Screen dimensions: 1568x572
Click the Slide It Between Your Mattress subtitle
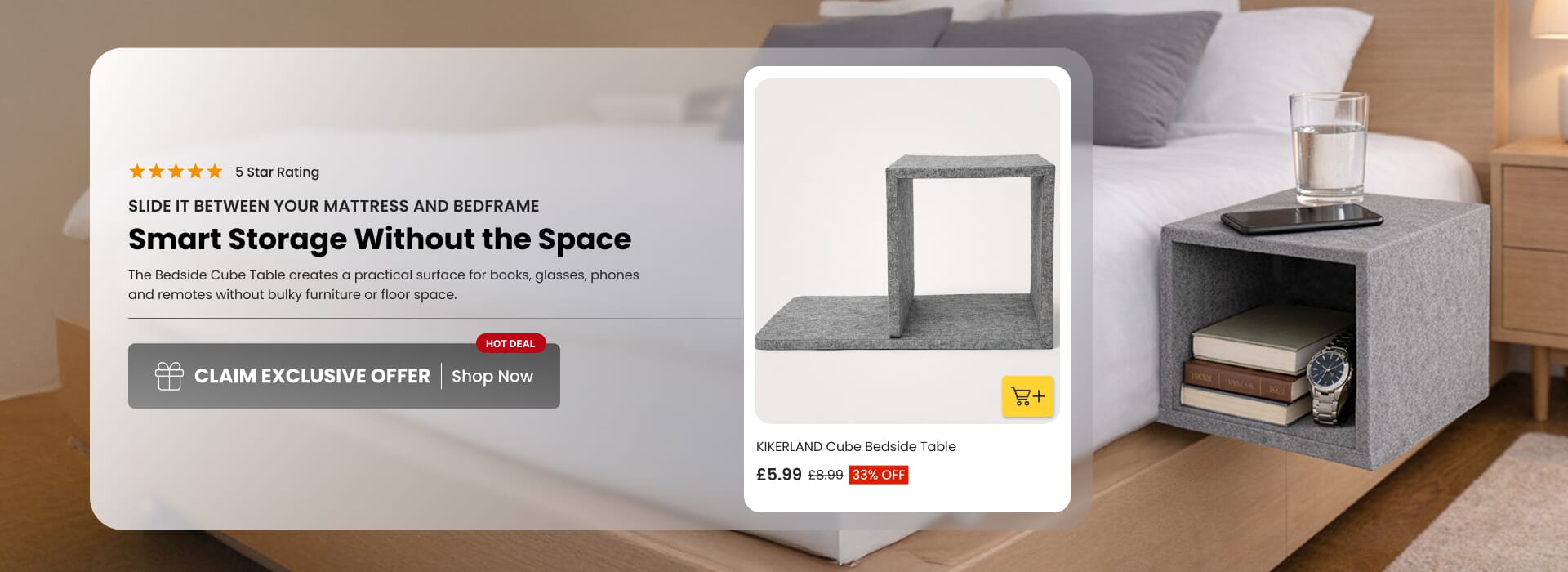click(333, 206)
